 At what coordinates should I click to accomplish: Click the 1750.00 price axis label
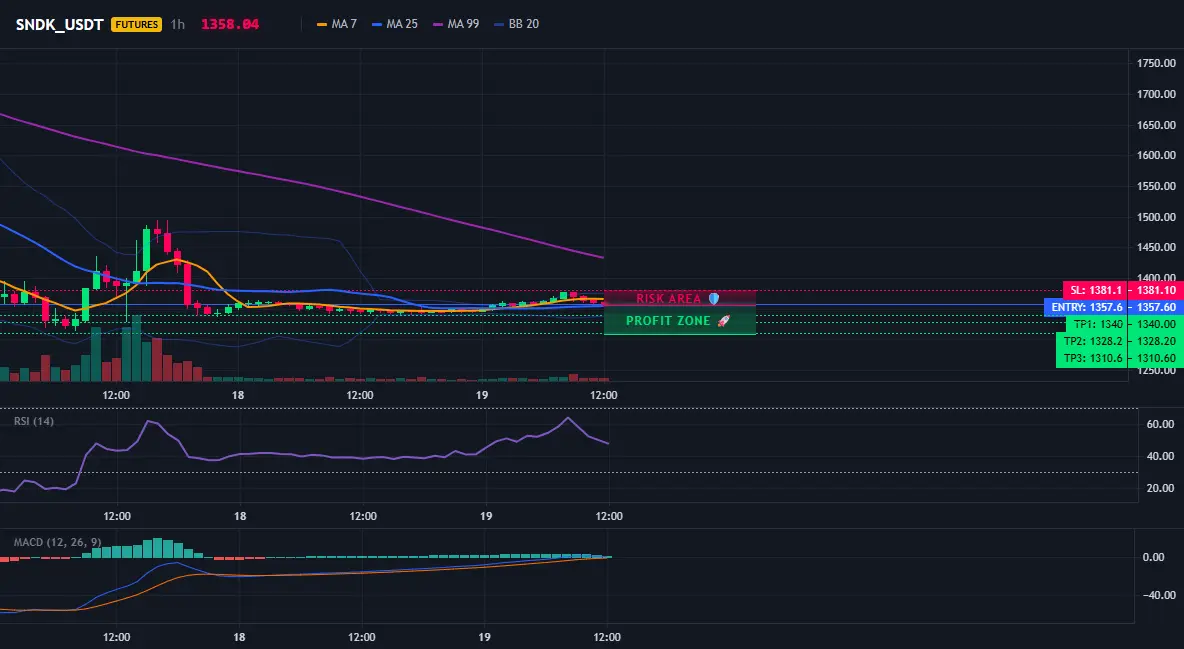point(1156,63)
